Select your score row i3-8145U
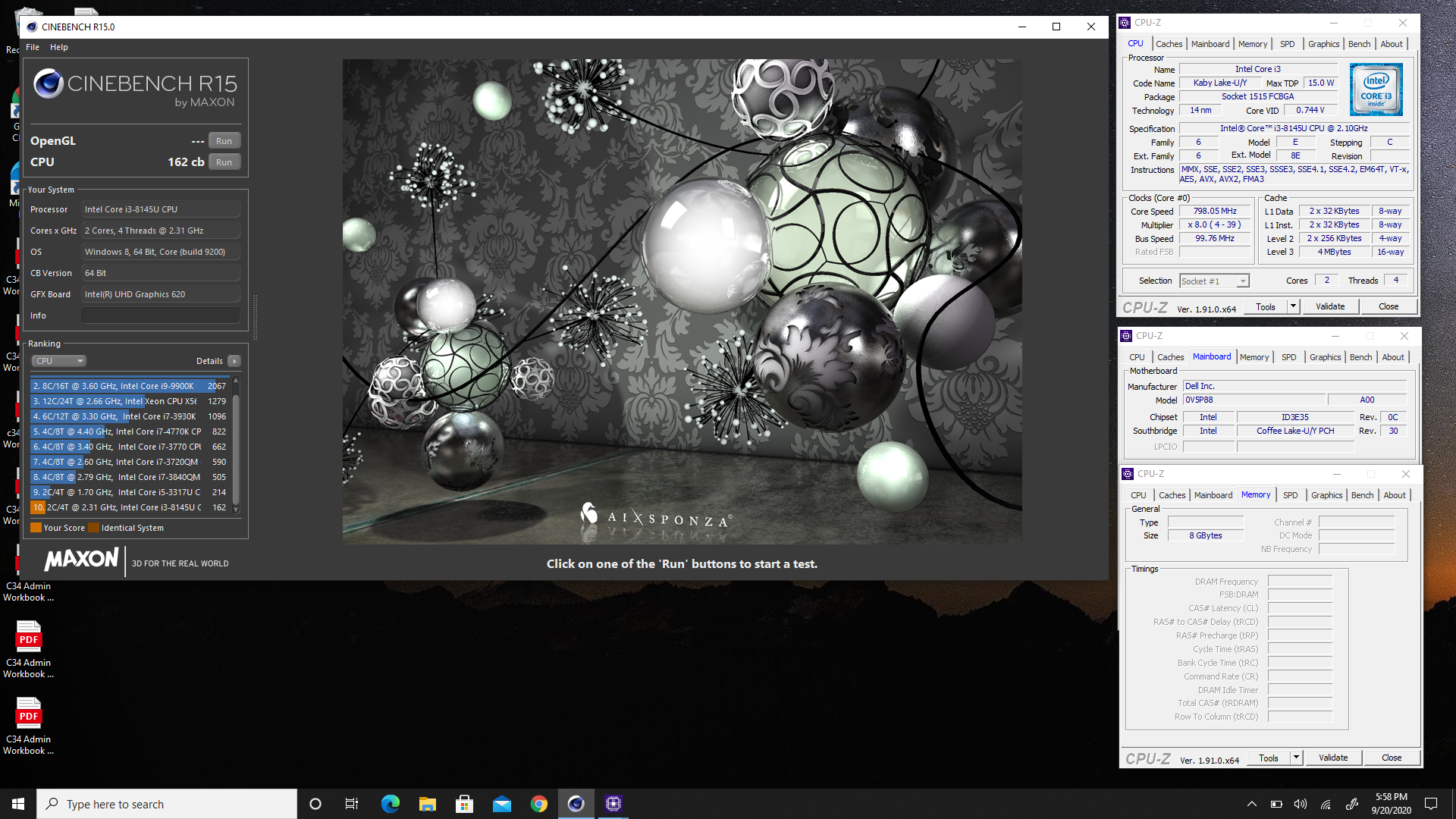 (129, 507)
